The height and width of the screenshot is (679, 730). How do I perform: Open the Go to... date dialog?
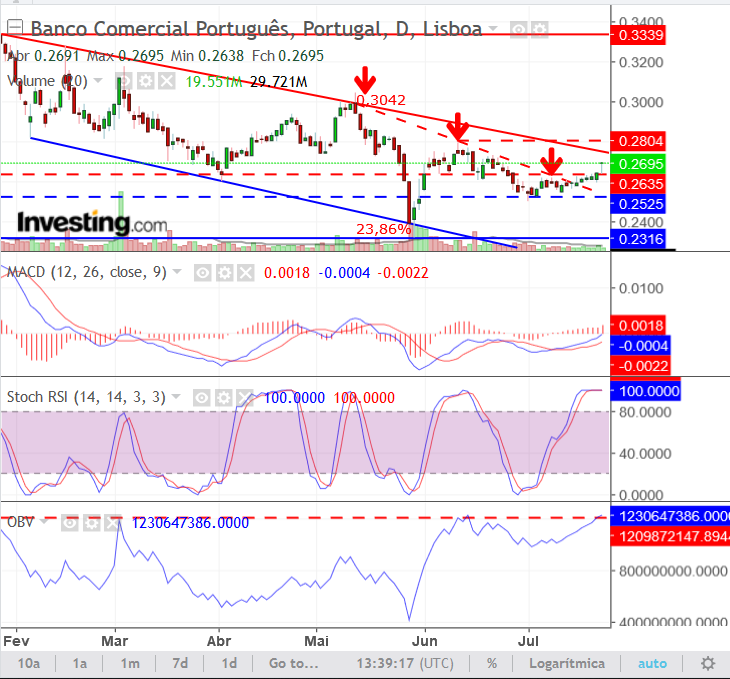[x=294, y=663]
